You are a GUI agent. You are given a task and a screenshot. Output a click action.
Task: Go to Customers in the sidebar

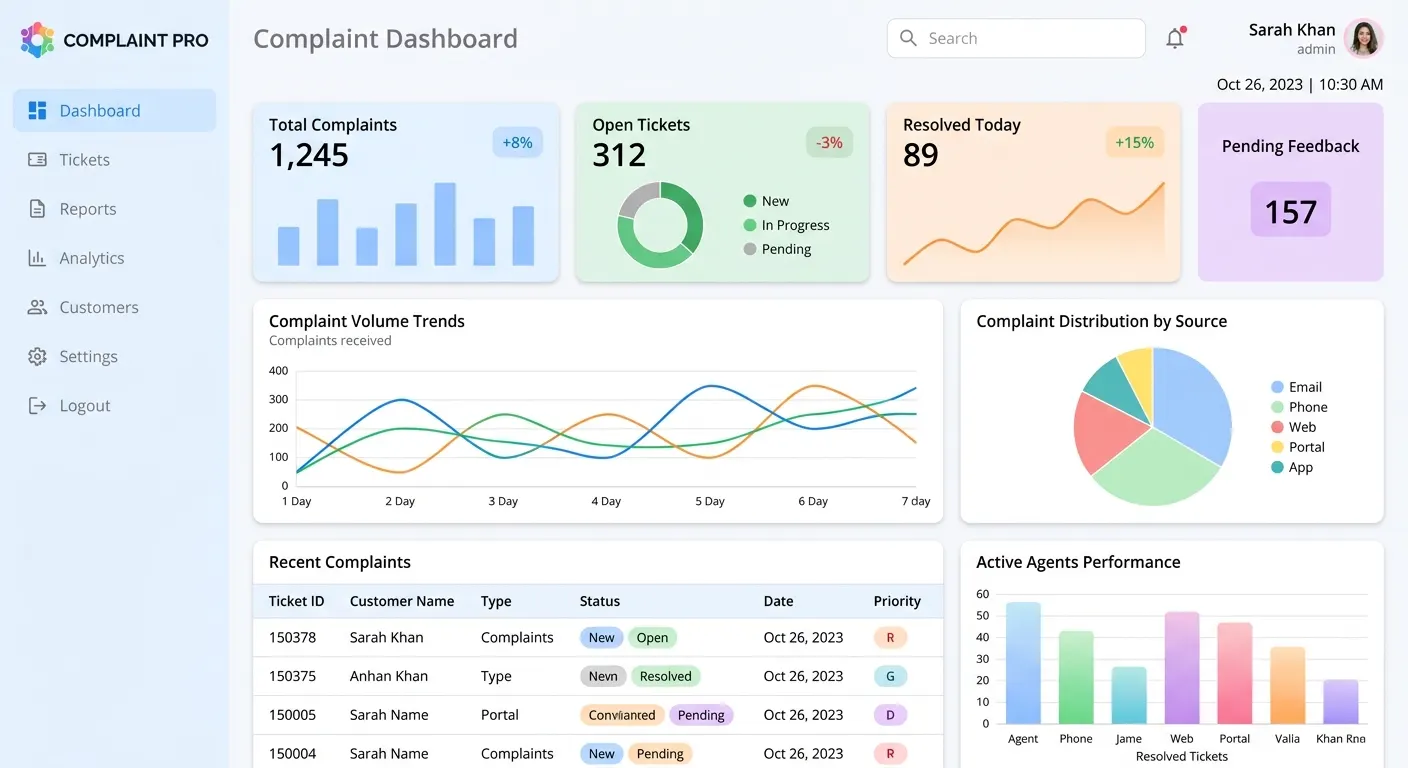click(x=114, y=307)
